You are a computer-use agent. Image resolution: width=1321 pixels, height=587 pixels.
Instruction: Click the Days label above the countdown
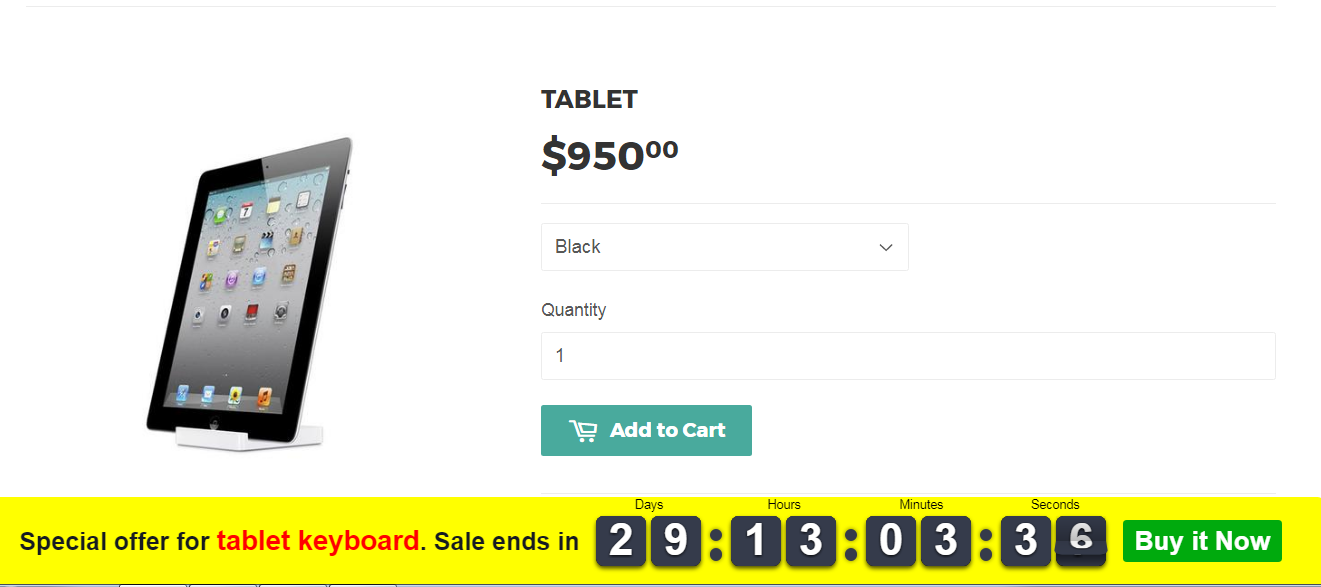649,505
